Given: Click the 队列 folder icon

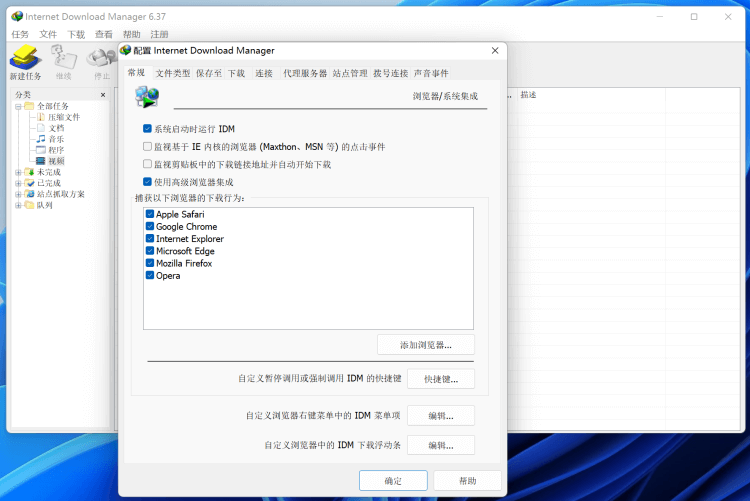Looking at the screenshot, I should (x=30, y=205).
